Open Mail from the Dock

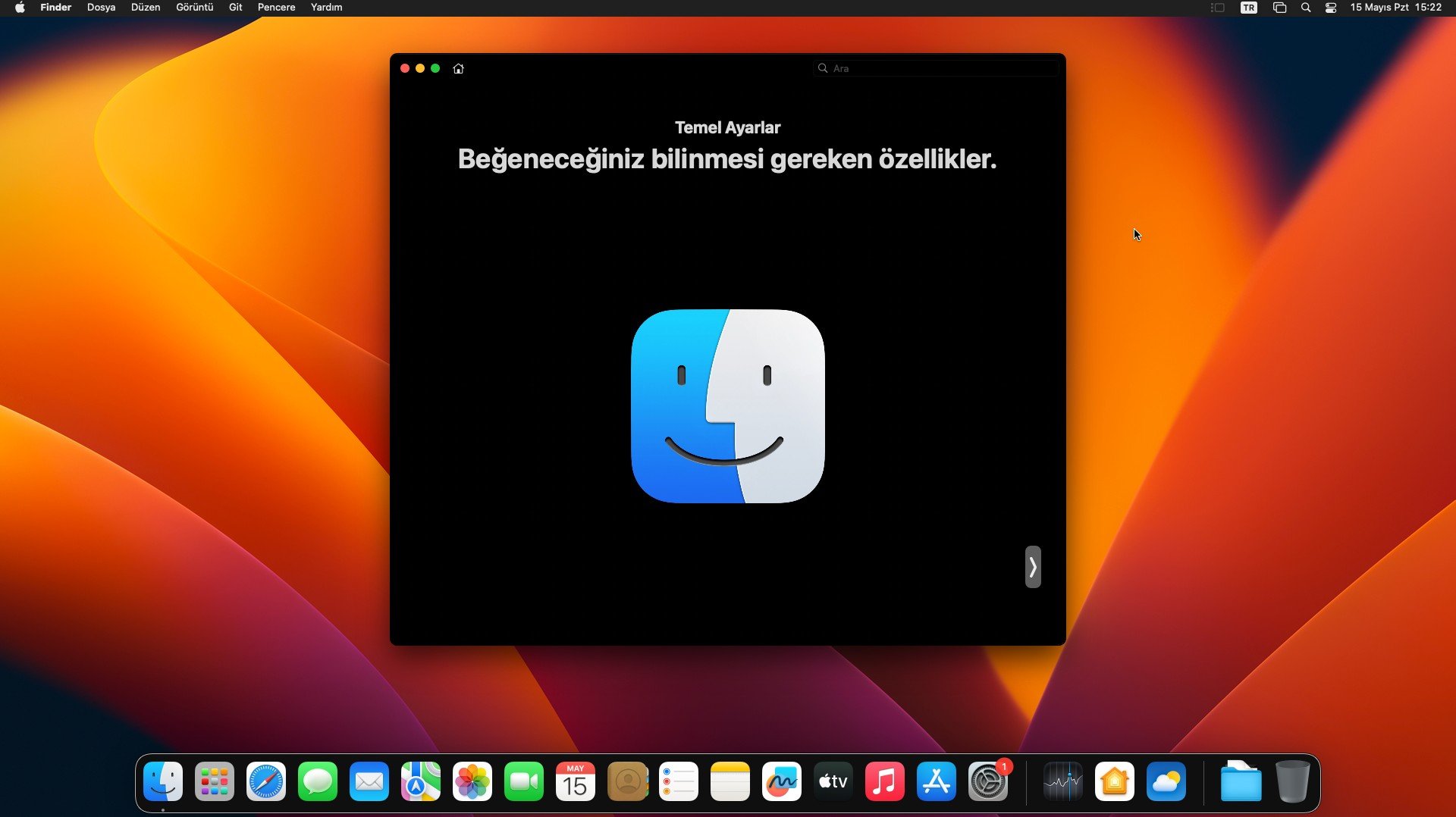[x=369, y=781]
